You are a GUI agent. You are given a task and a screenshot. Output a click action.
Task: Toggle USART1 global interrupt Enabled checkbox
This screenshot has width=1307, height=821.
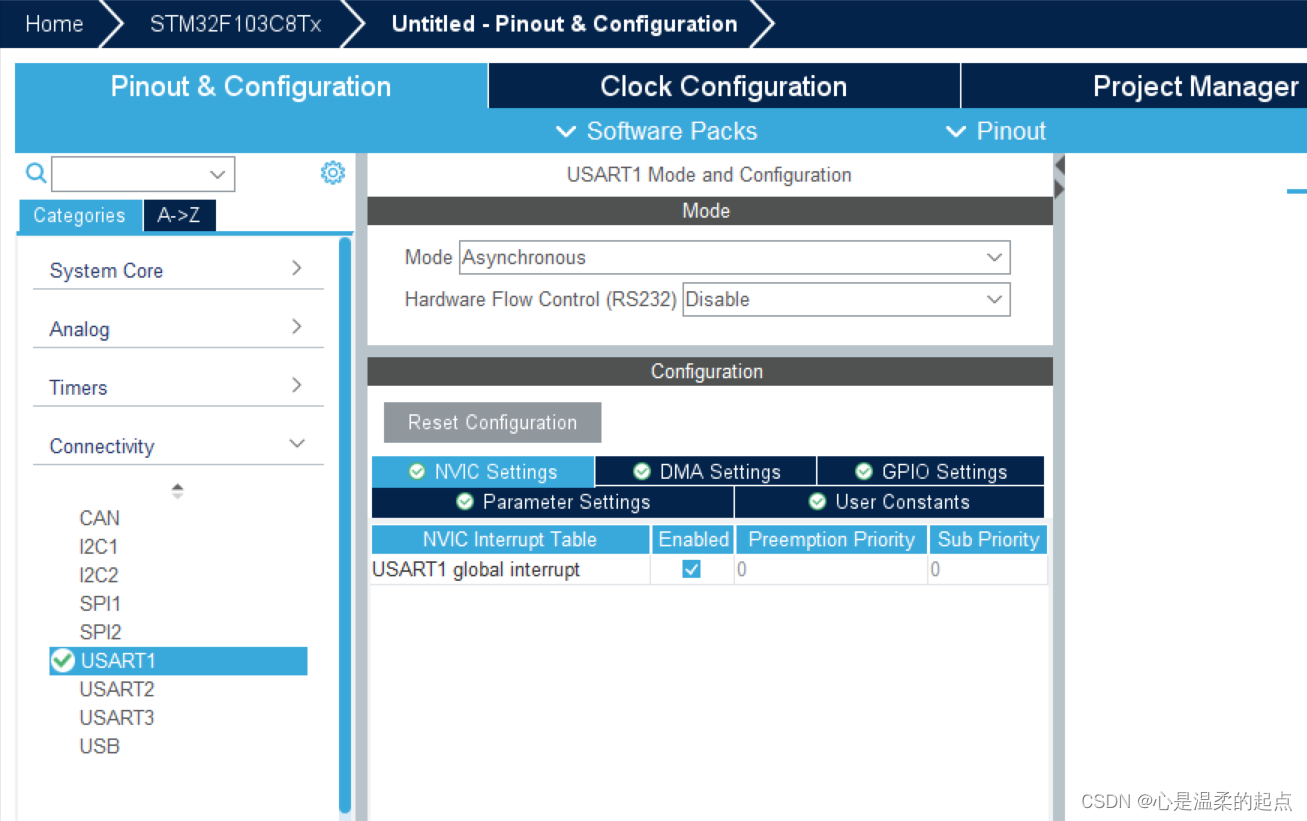(x=691, y=569)
